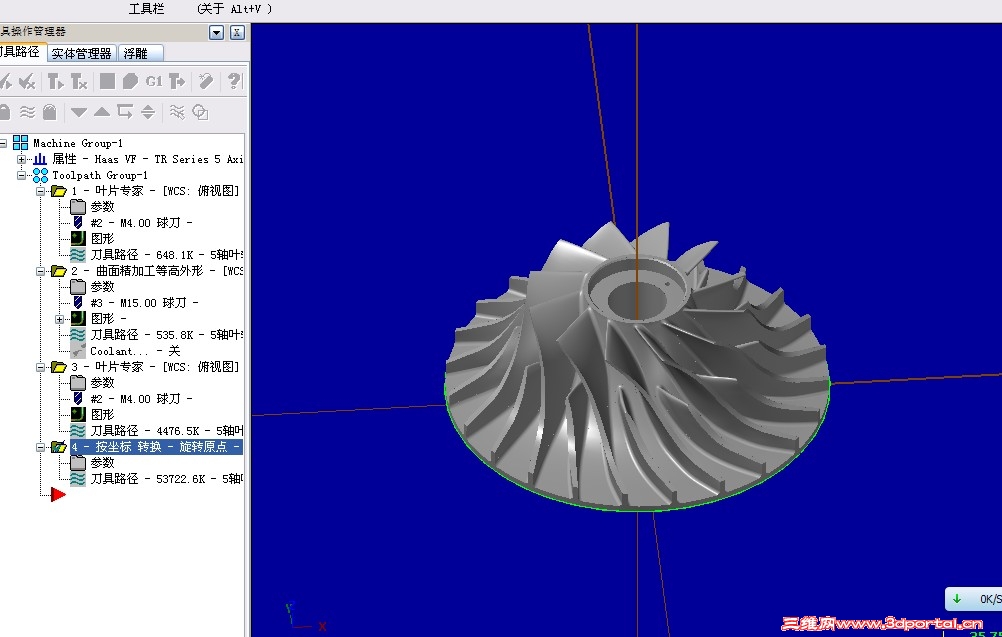Open the High feed machining icon
The width and height of the screenshot is (1002, 637).
[177, 81]
